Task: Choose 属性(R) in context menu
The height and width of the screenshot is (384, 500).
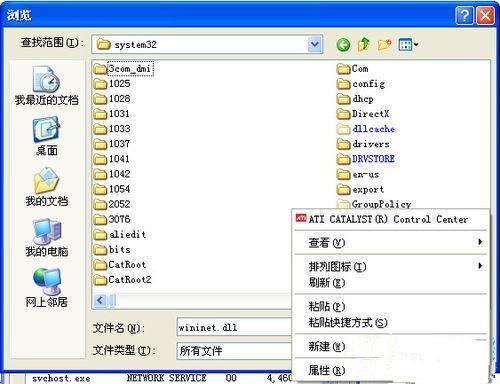Action: (x=390, y=370)
